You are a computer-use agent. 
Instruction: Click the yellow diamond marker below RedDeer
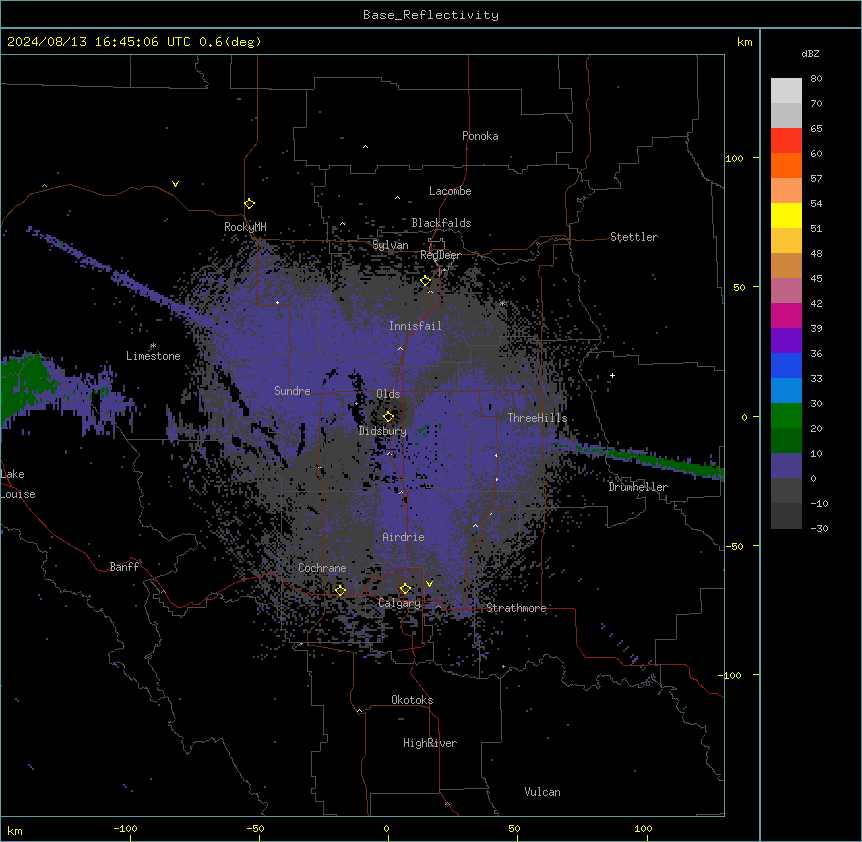coord(426,281)
